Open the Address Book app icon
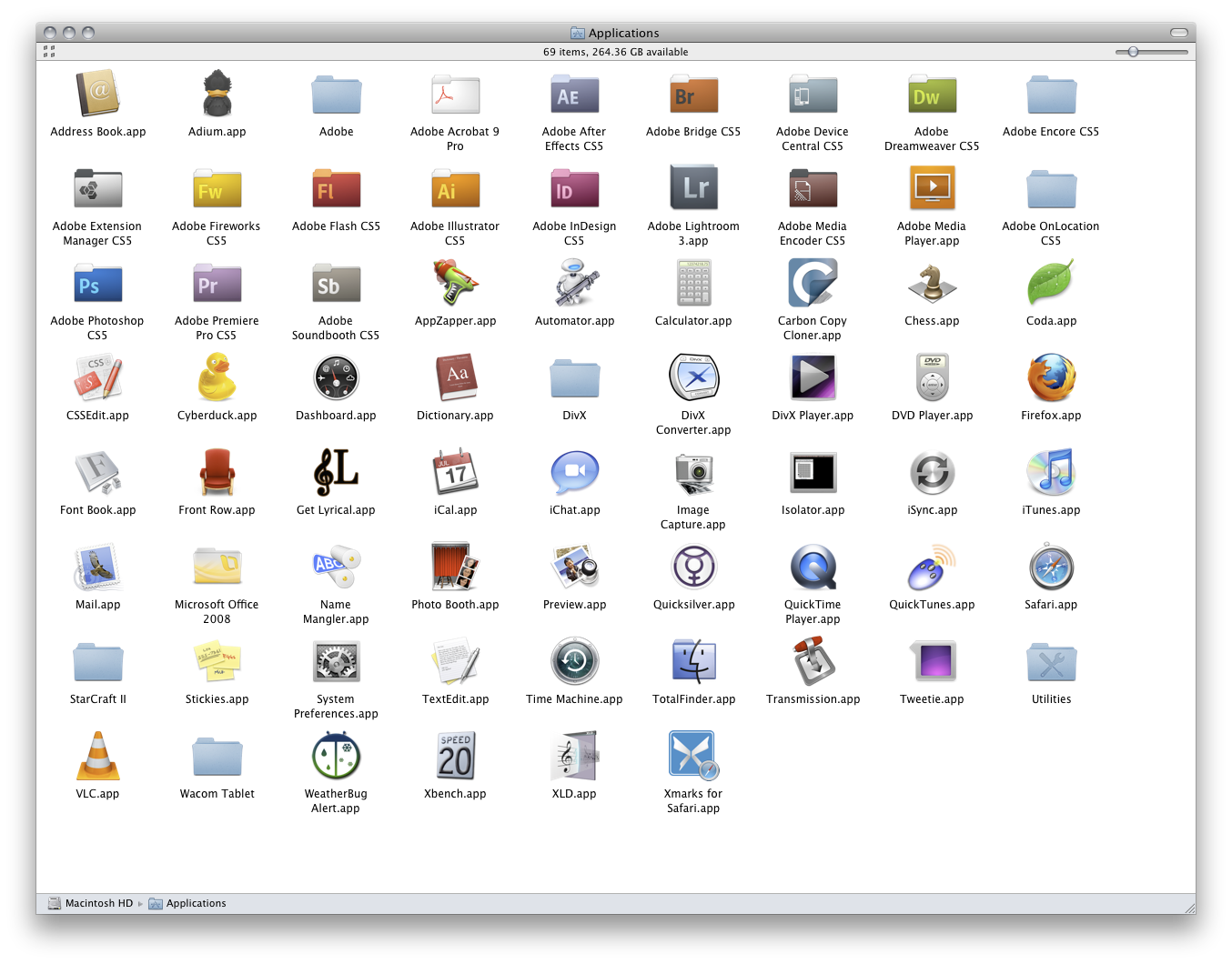This screenshot has width=1232, height=964. (97, 94)
